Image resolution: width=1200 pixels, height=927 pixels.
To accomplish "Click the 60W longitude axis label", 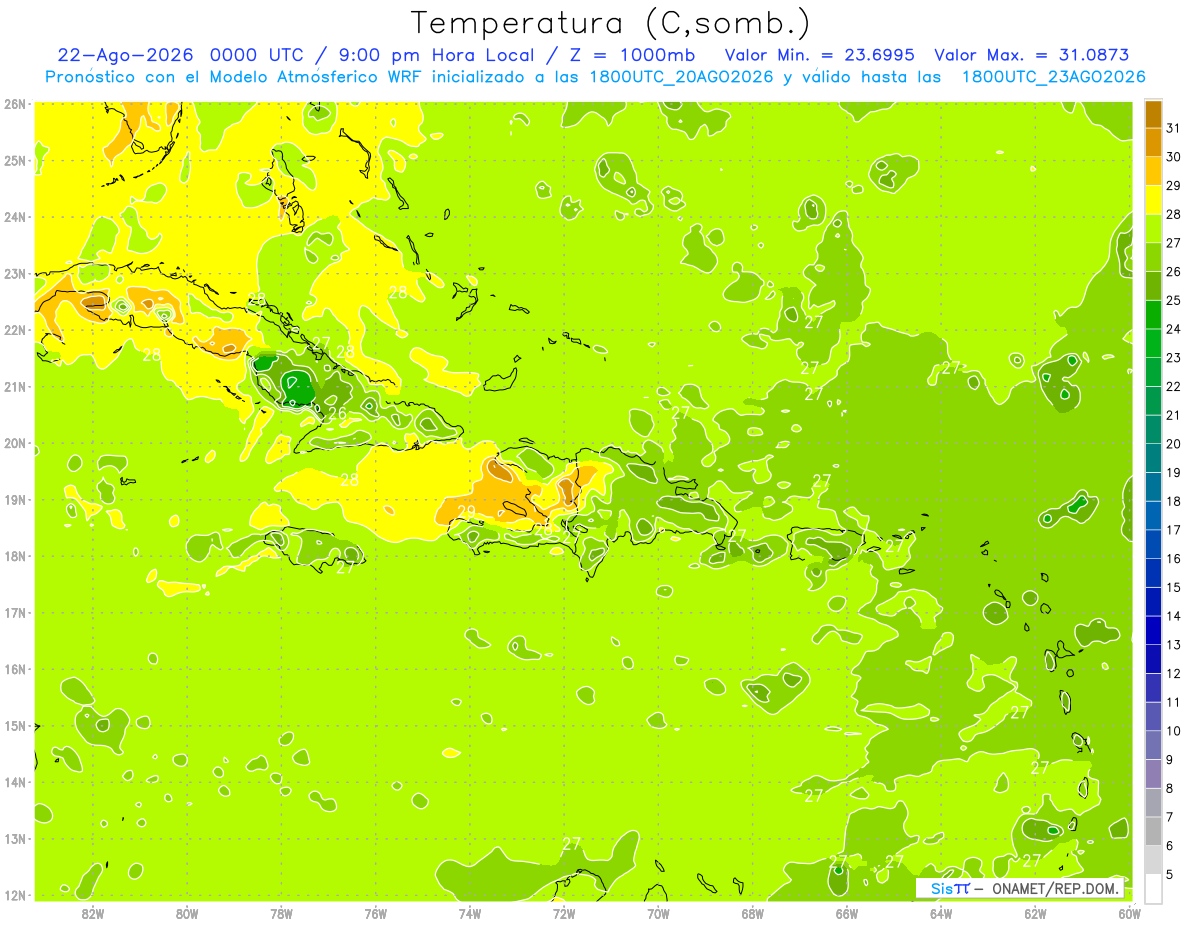I will (x=1130, y=913).
